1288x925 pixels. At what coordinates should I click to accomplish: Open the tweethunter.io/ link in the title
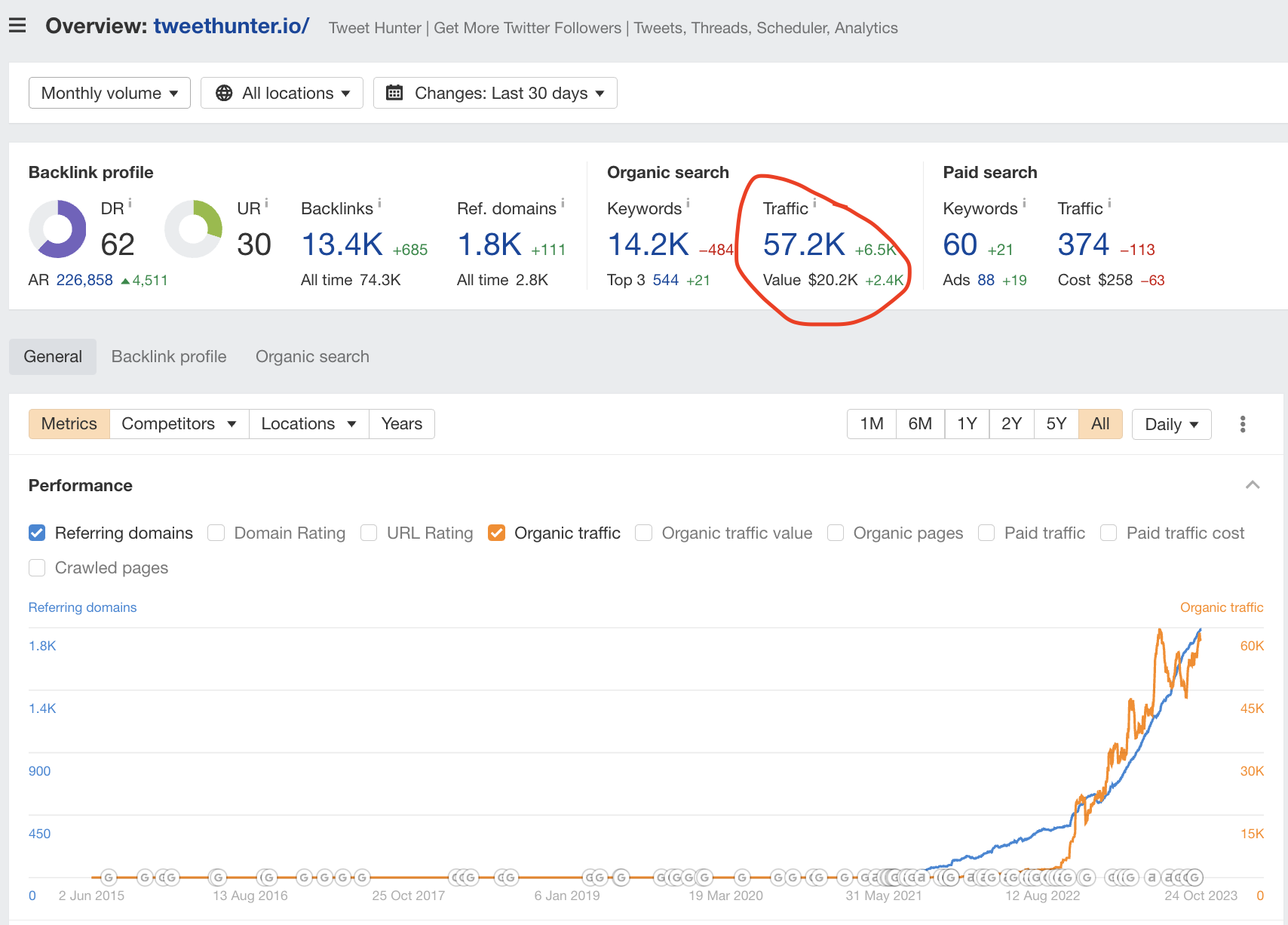(x=232, y=26)
